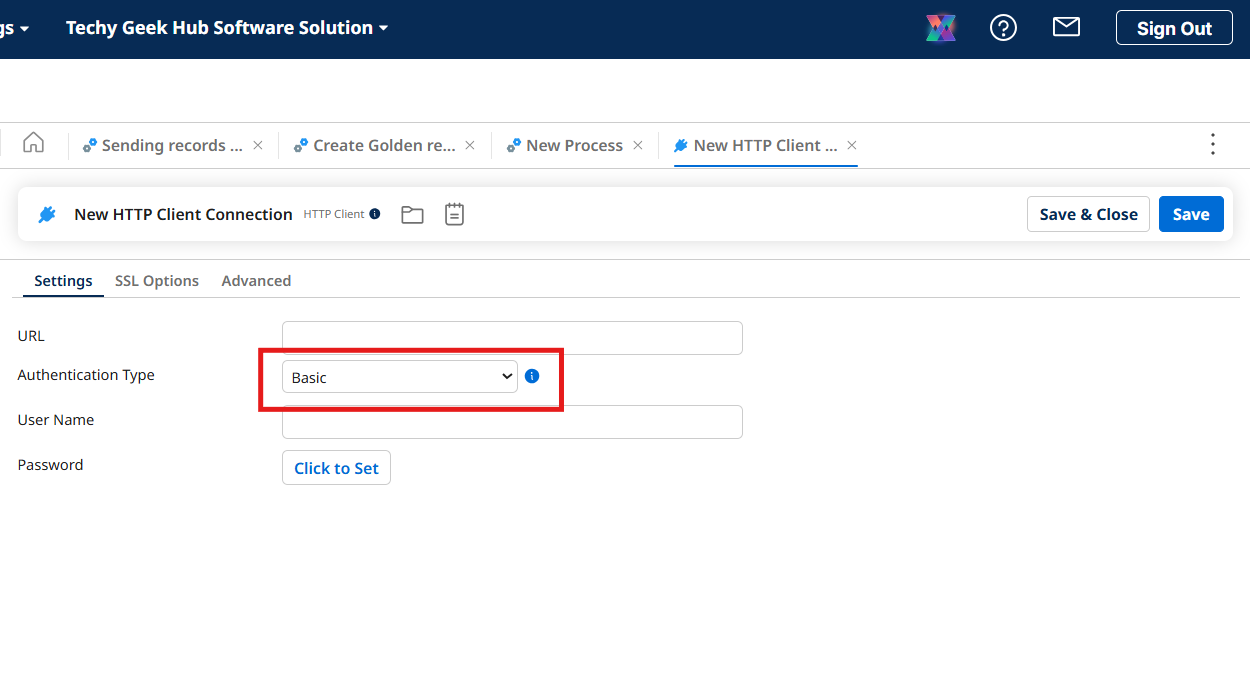Switch to the SSL Options tab
This screenshot has height=700, width=1250.
(x=157, y=281)
